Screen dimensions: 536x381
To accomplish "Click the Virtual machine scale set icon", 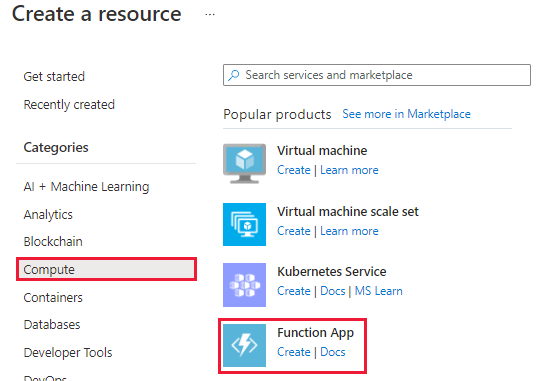I will click(x=244, y=224).
